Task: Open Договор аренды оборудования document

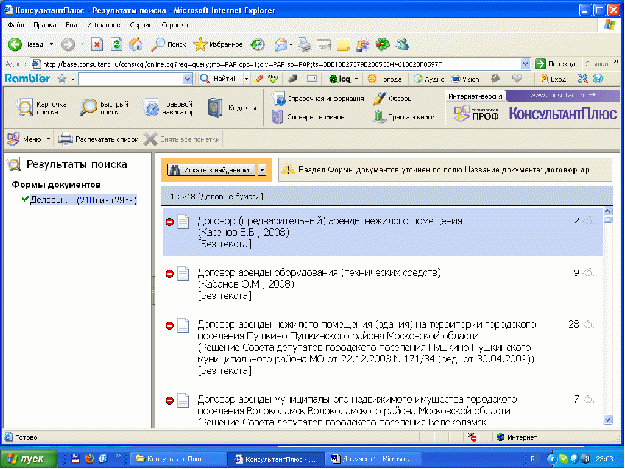Action: [x=319, y=273]
